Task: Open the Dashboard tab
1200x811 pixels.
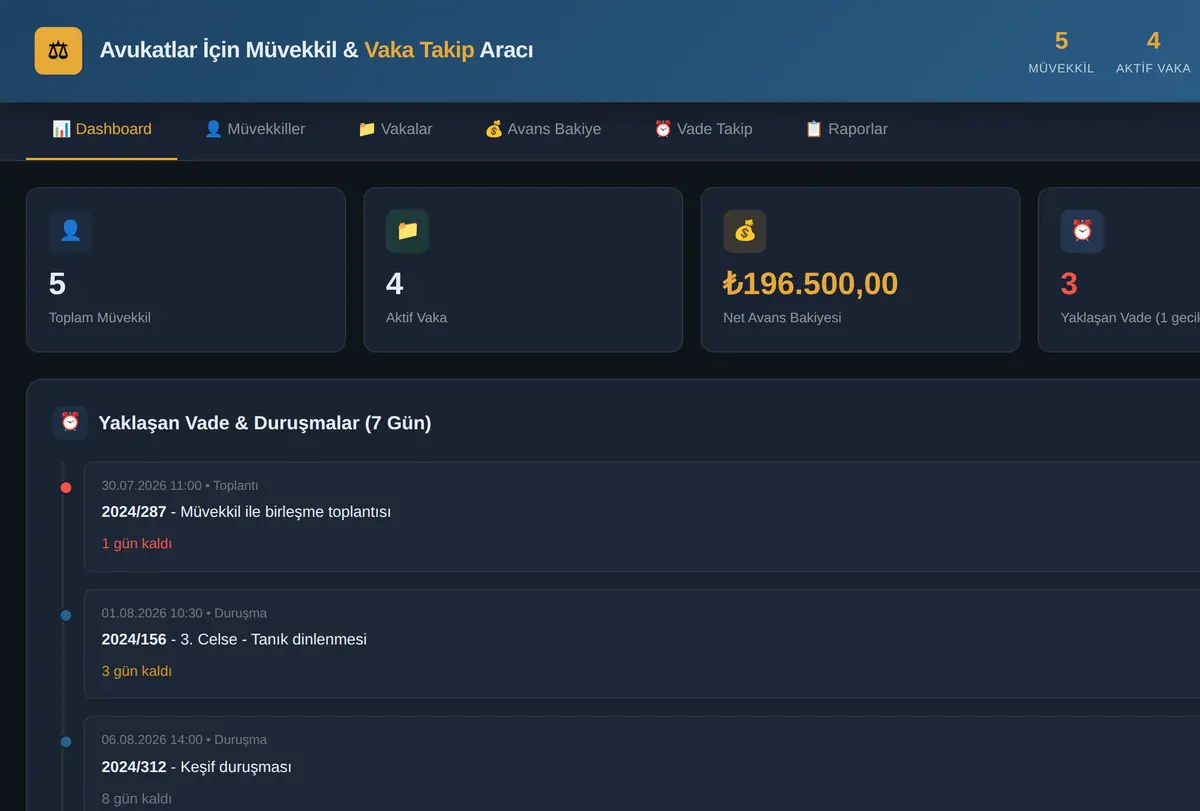Action: tap(102, 129)
